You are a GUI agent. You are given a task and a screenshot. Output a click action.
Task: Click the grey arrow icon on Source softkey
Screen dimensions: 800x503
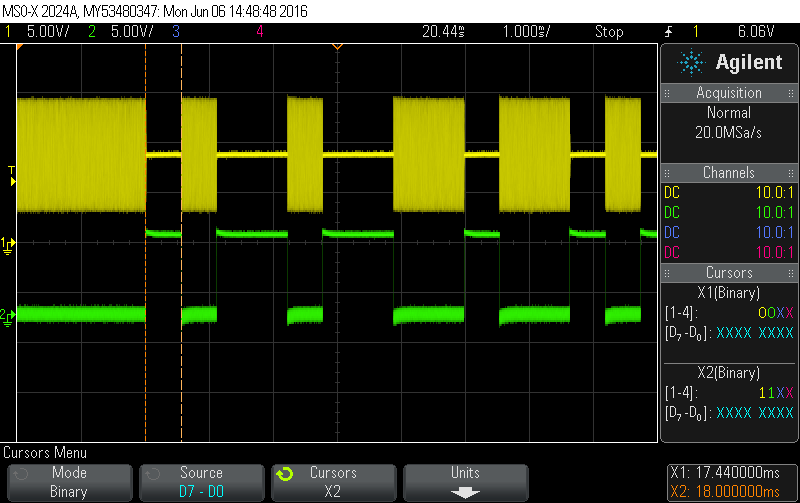153,474
